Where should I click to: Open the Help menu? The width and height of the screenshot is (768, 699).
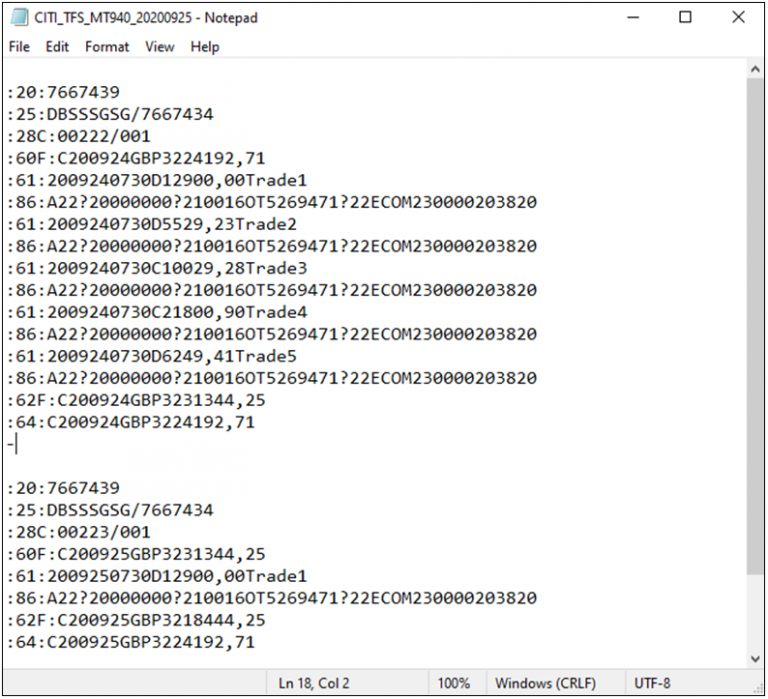coord(205,47)
